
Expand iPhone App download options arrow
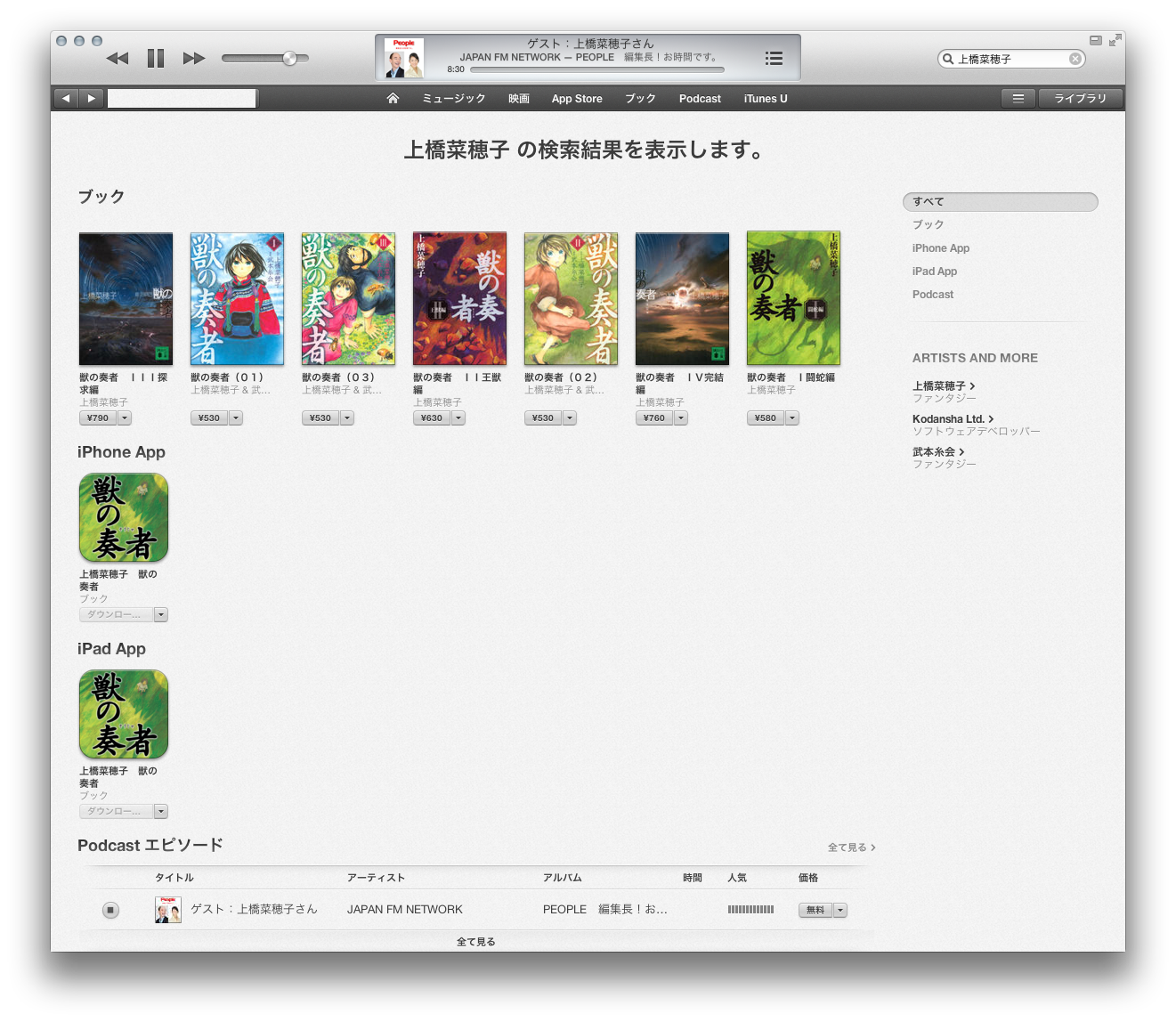[161, 614]
